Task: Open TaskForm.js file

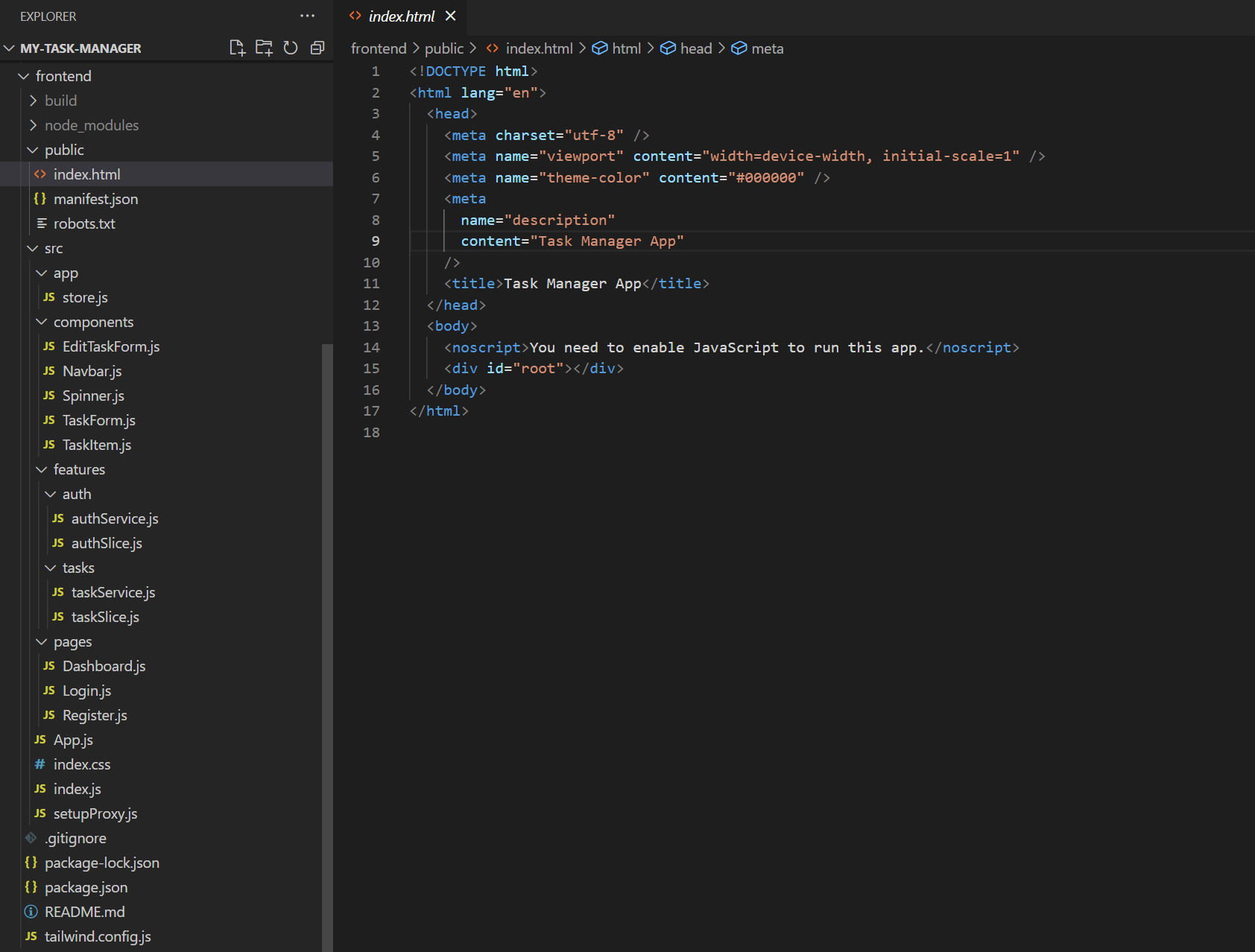Action: click(166, 420)
